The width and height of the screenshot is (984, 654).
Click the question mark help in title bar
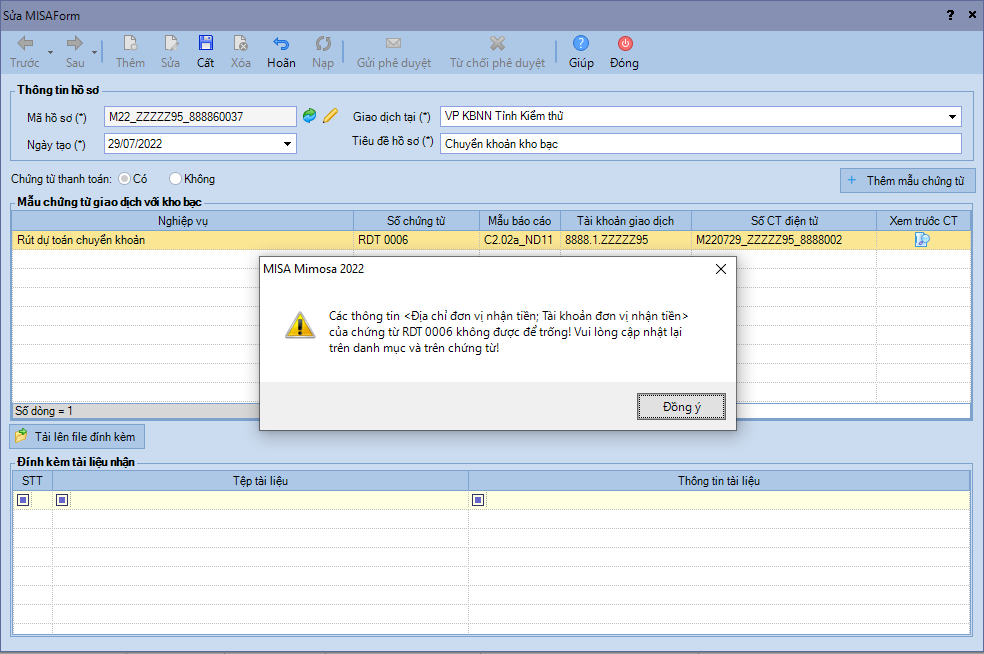pyautogui.click(x=950, y=15)
